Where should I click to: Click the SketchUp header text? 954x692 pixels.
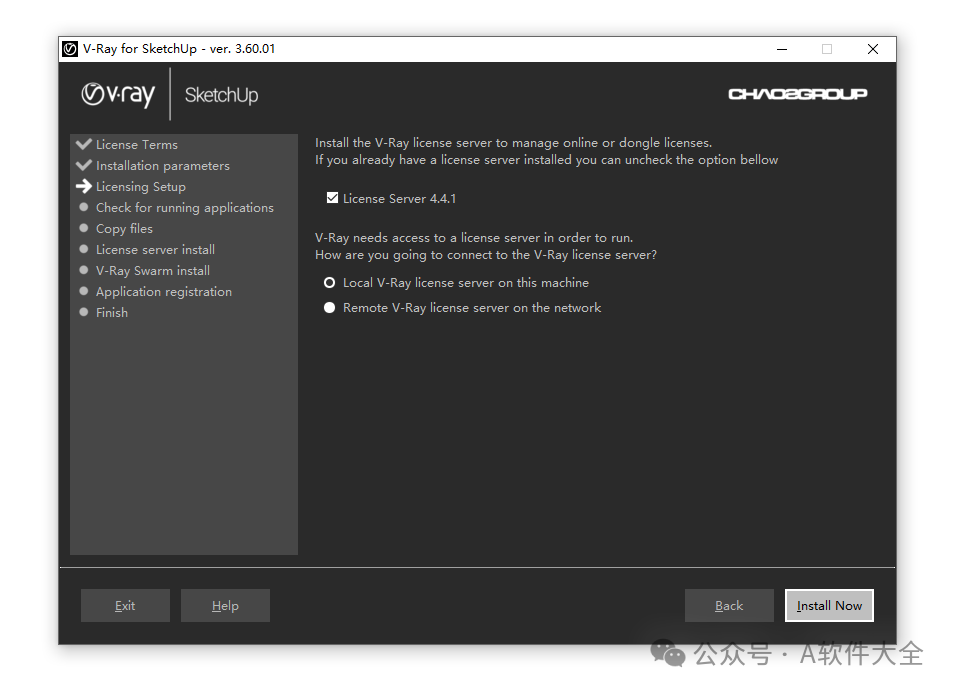[x=221, y=96]
